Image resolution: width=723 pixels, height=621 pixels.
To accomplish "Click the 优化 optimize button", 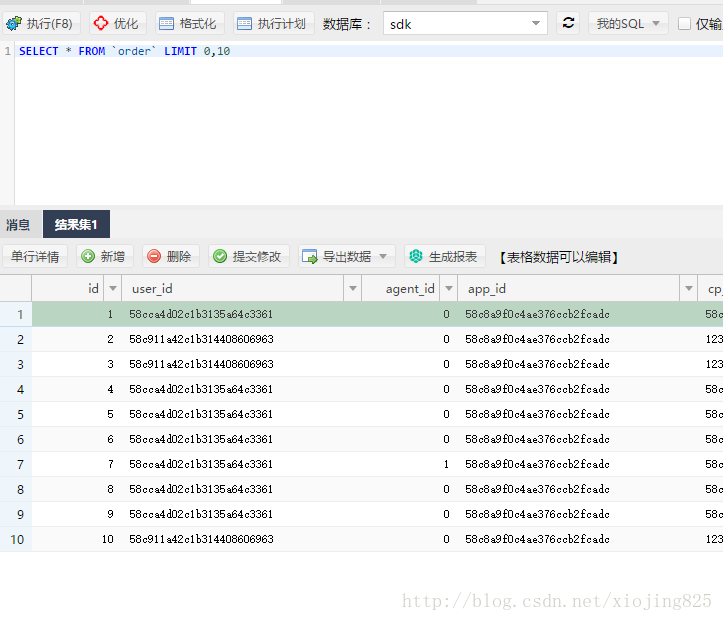I will [x=117, y=24].
